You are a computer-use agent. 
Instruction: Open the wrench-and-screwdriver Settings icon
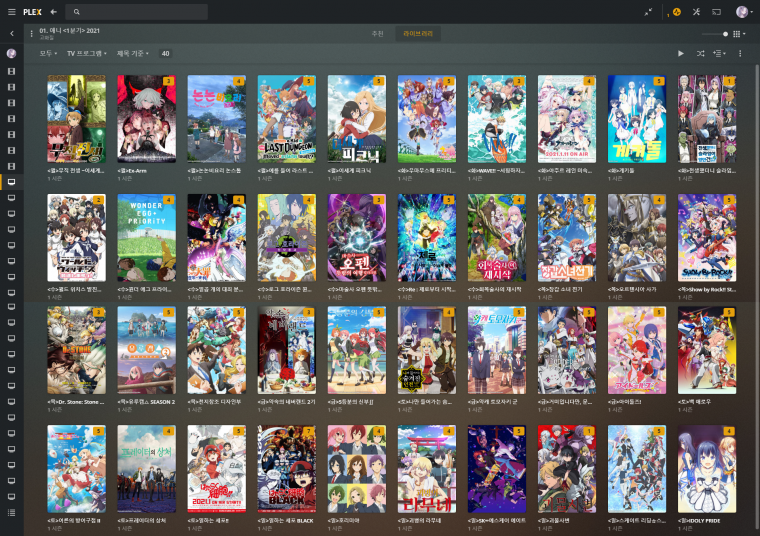click(697, 12)
